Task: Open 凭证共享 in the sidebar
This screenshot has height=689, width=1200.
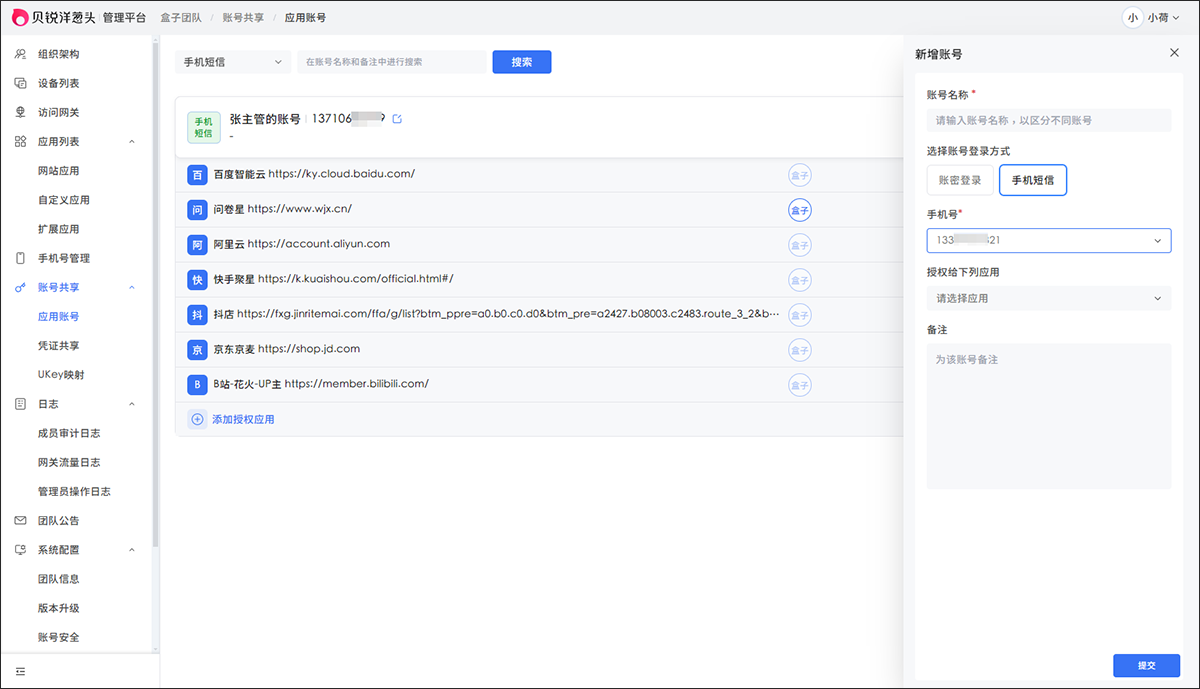Action: (58, 346)
